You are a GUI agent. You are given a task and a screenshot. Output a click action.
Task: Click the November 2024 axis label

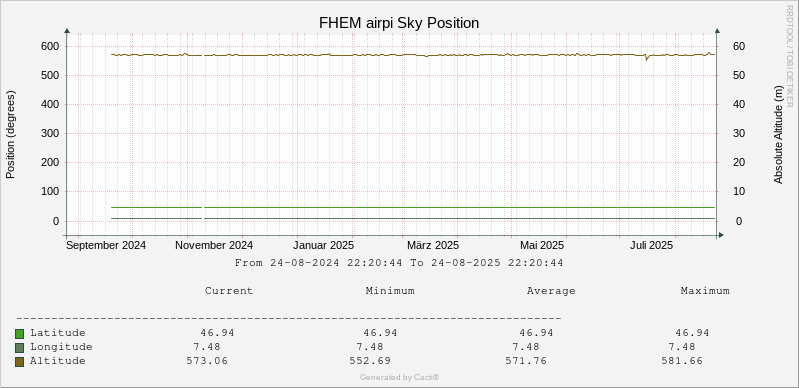pos(214,245)
